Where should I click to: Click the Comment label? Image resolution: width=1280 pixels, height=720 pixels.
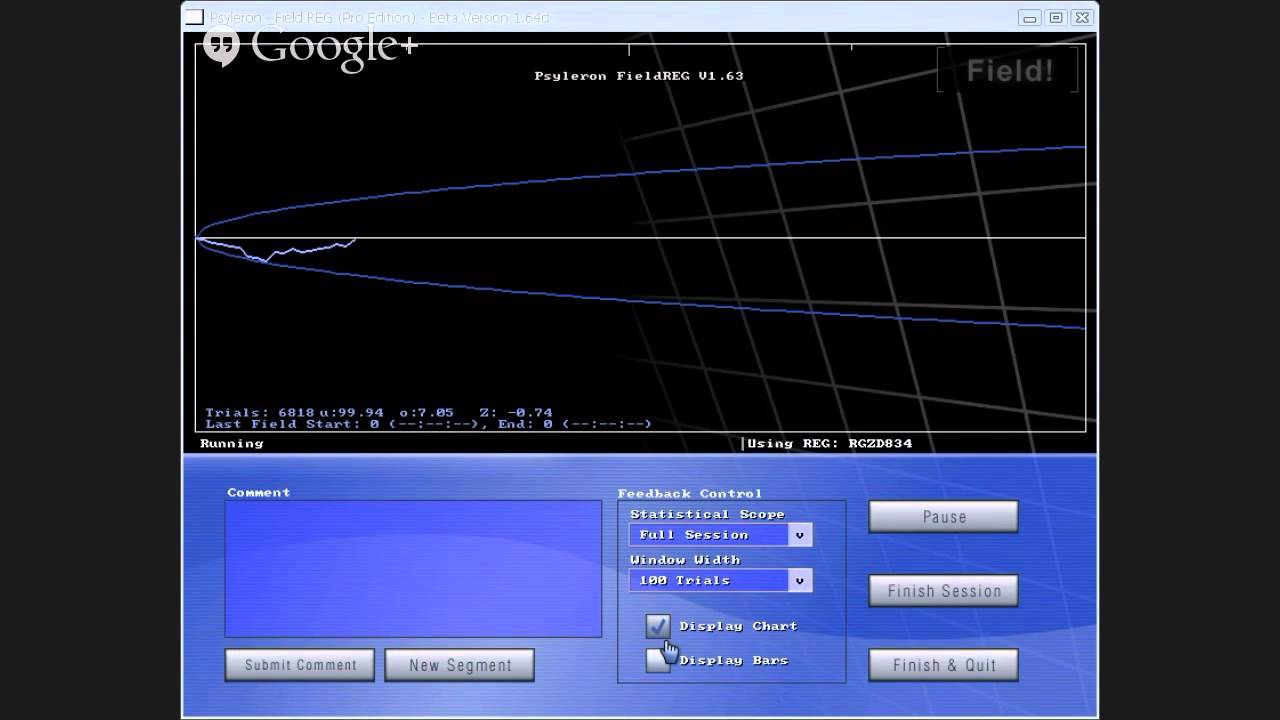coord(259,492)
